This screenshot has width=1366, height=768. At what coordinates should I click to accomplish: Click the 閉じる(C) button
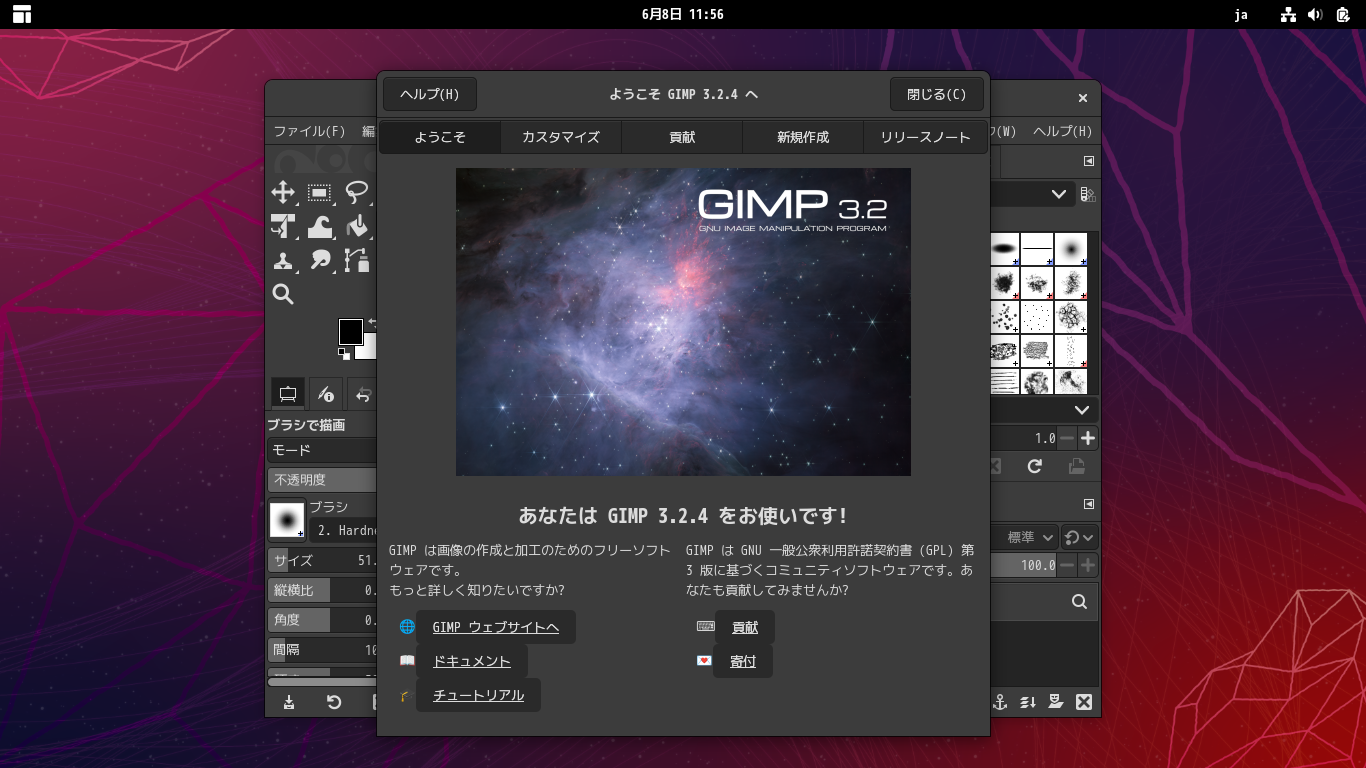(x=937, y=94)
